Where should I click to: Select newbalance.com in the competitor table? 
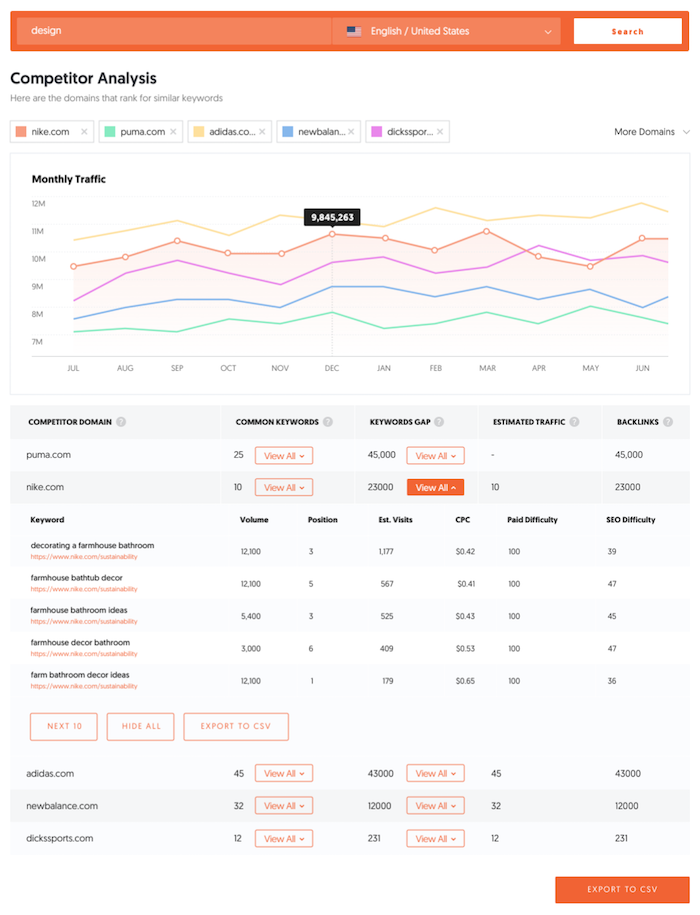(62, 806)
